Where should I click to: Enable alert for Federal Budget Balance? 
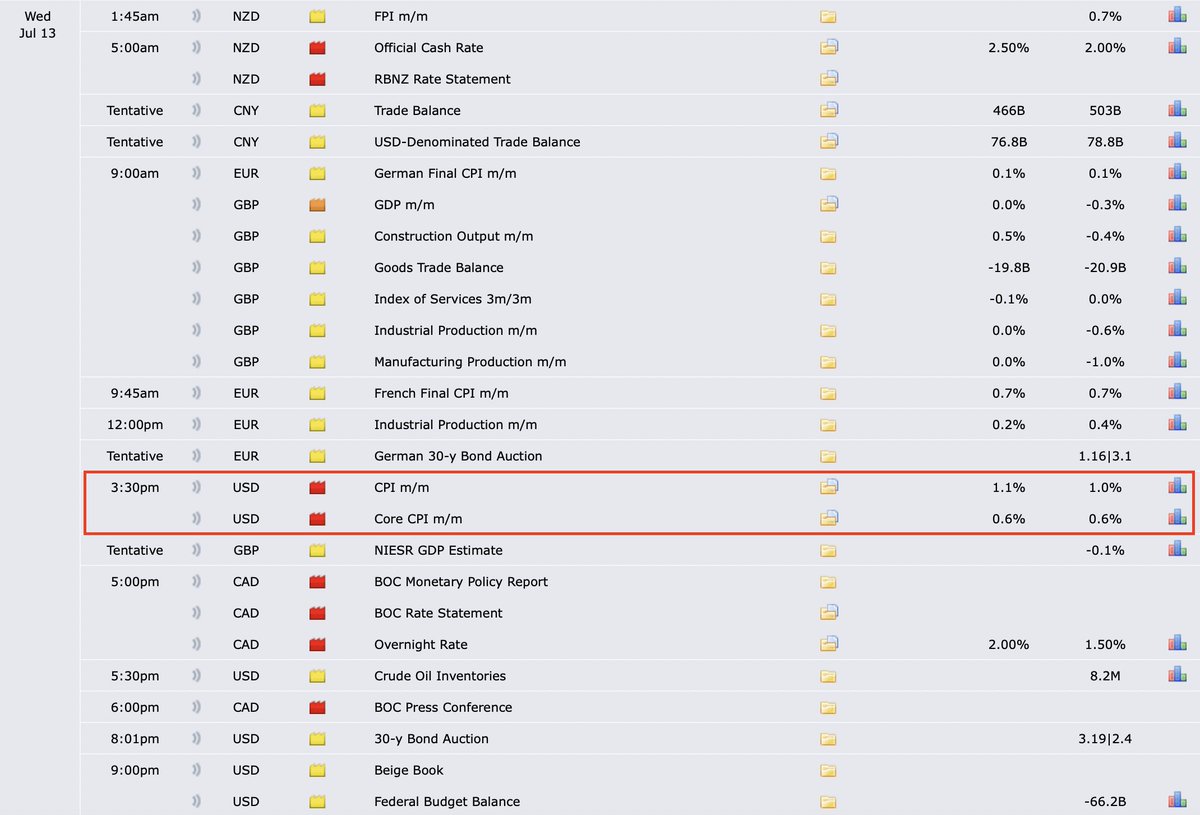point(196,801)
